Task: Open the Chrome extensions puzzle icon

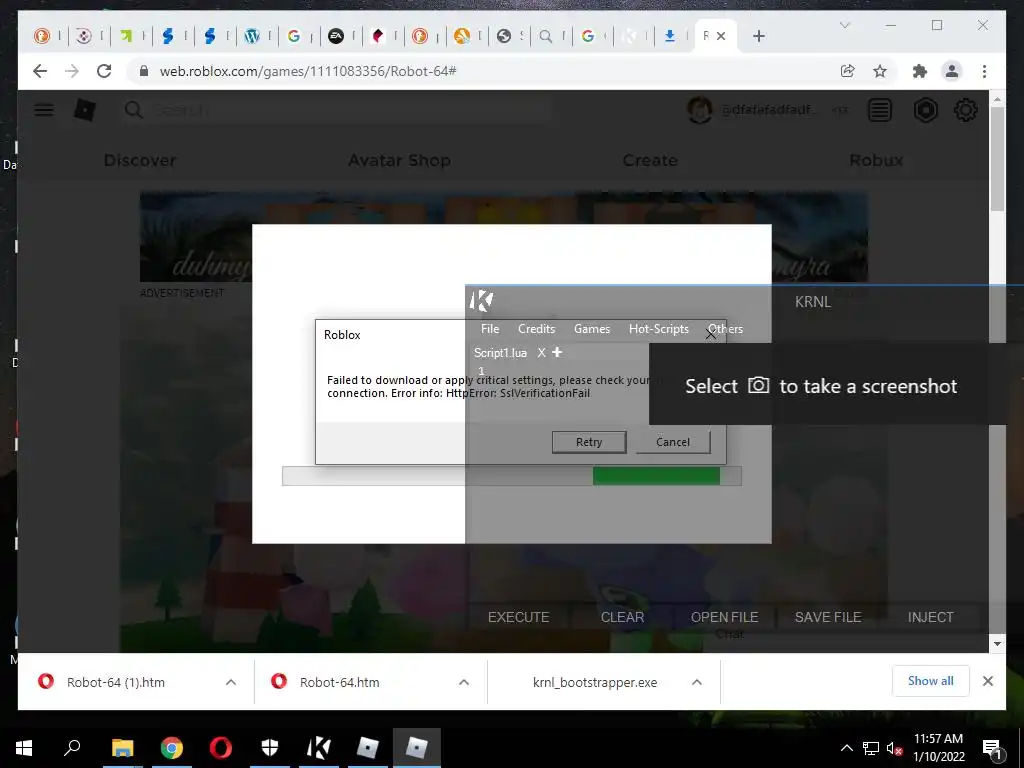Action: click(x=920, y=71)
